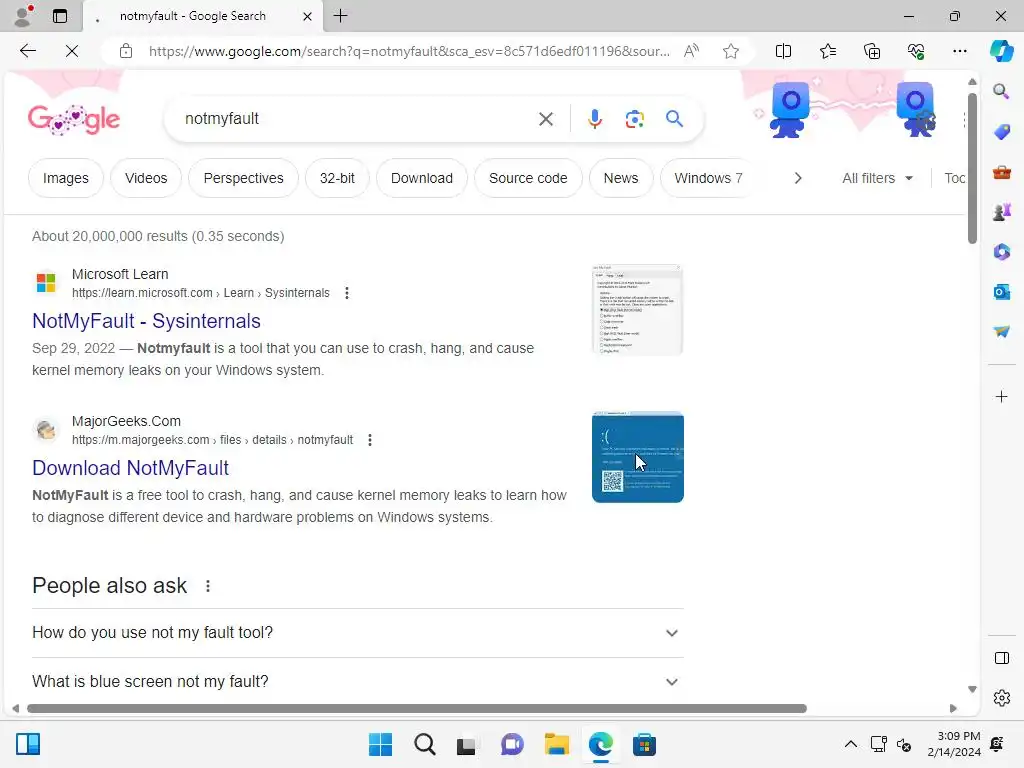Select the Images filter
This screenshot has width=1024, height=768.
[x=65, y=178]
